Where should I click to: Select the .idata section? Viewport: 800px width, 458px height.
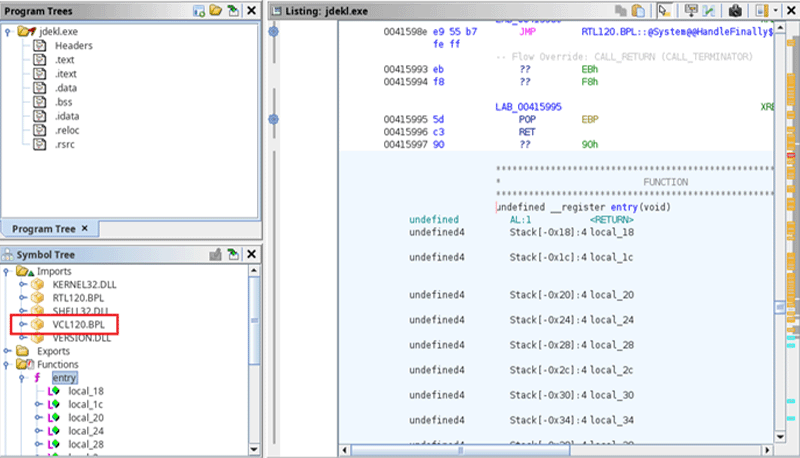coord(67,116)
